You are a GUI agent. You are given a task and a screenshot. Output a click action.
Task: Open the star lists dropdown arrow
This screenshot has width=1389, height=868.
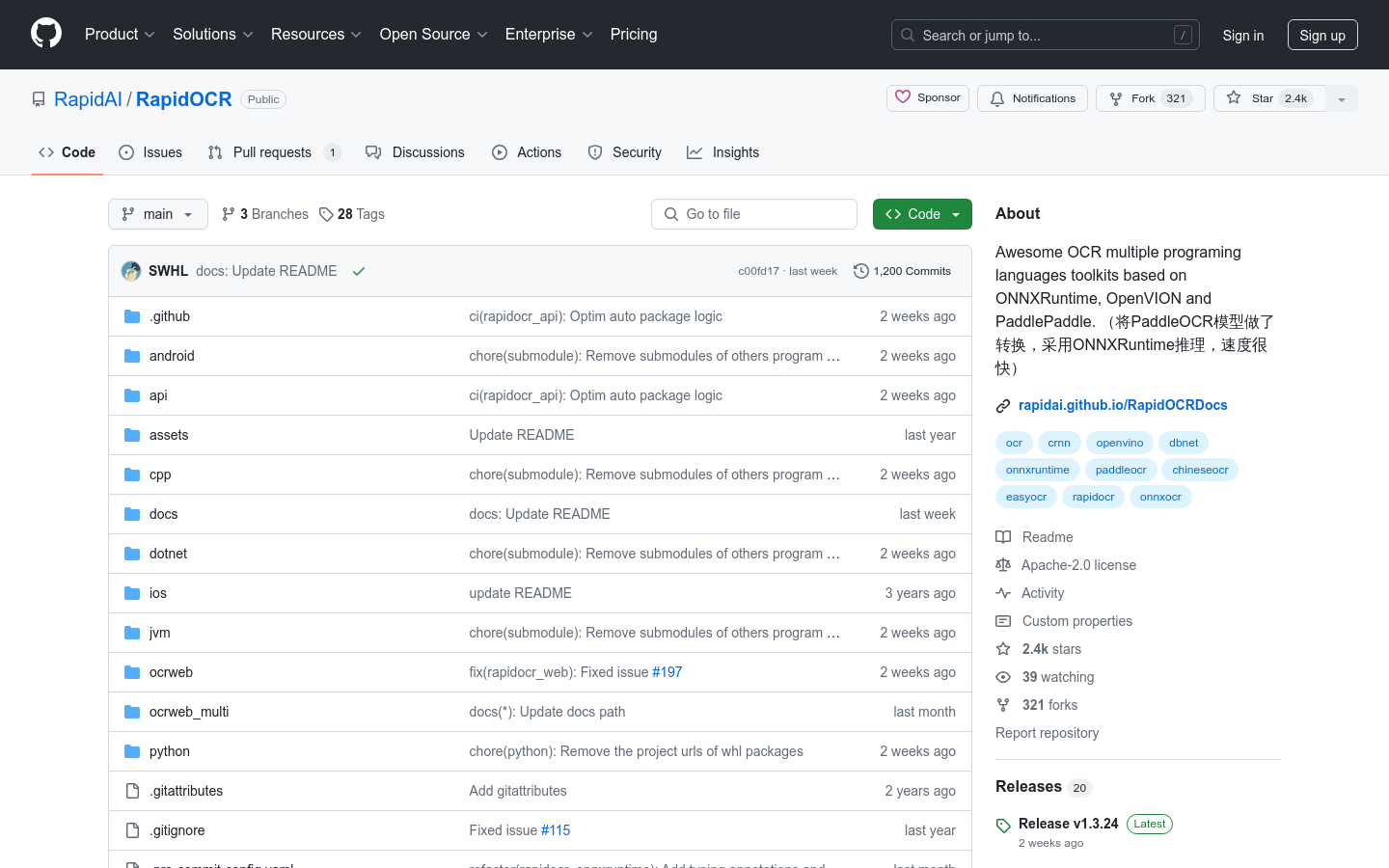click(1342, 98)
